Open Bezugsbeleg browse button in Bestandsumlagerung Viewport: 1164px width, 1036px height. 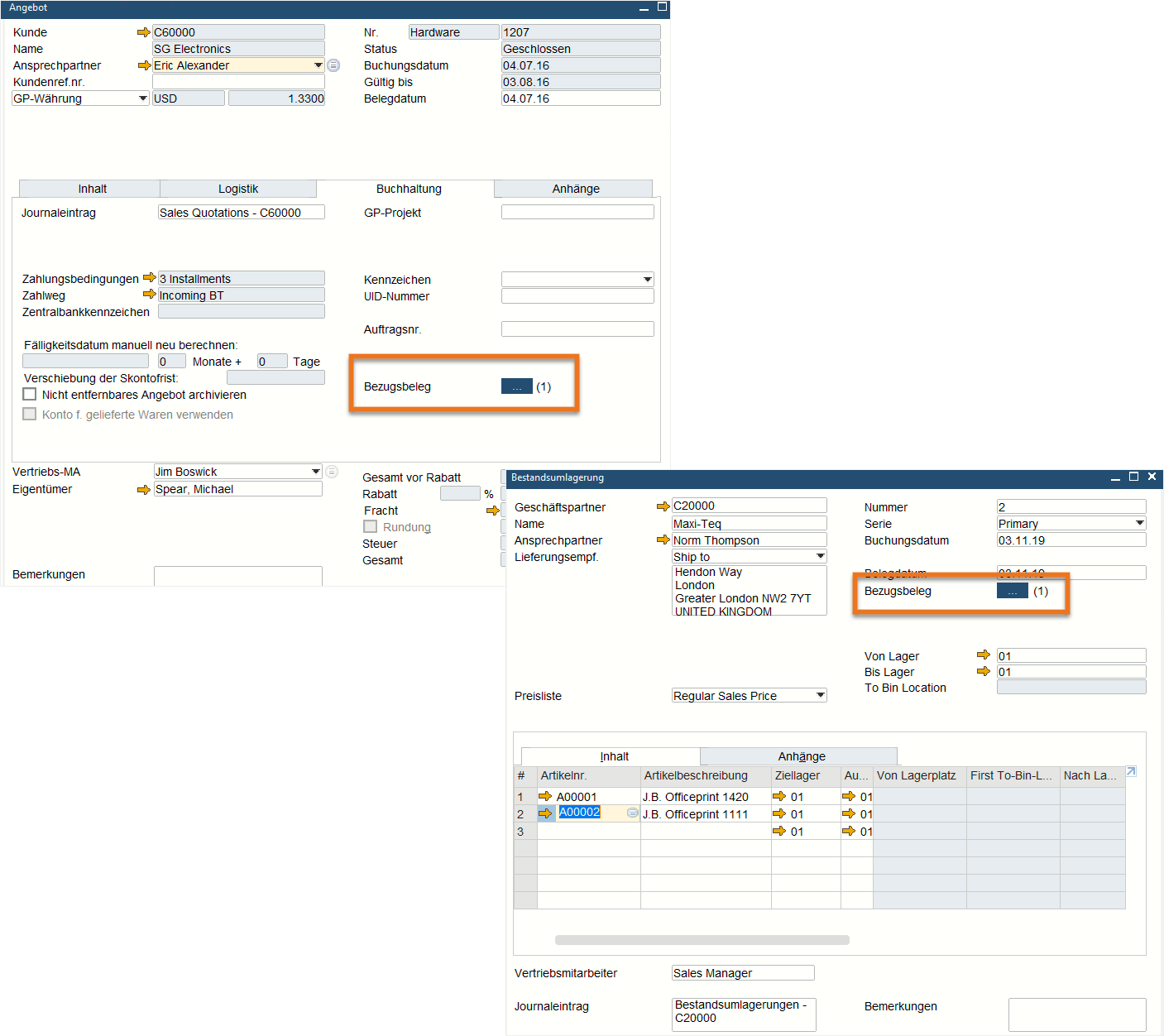tap(1012, 591)
